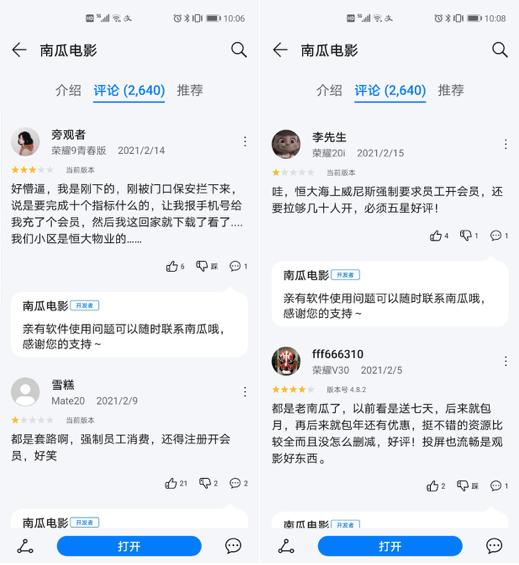The height and width of the screenshot is (565, 519).
Task: Open more options menu for 李先生's review
Action: pyautogui.click(x=506, y=144)
